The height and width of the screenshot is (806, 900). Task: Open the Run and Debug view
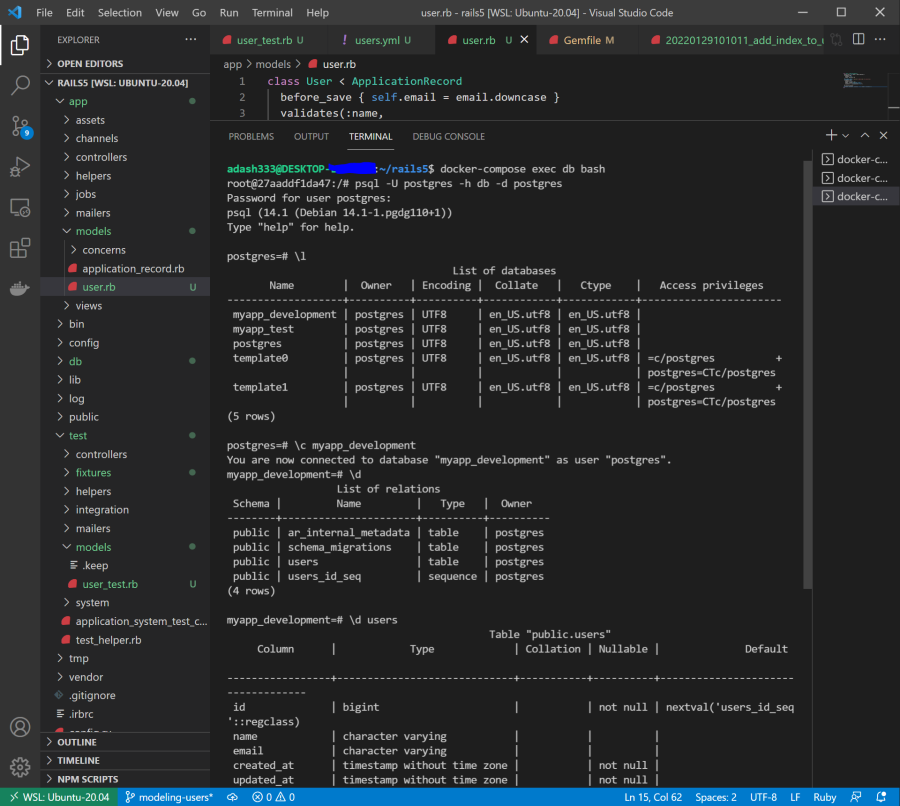20,167
